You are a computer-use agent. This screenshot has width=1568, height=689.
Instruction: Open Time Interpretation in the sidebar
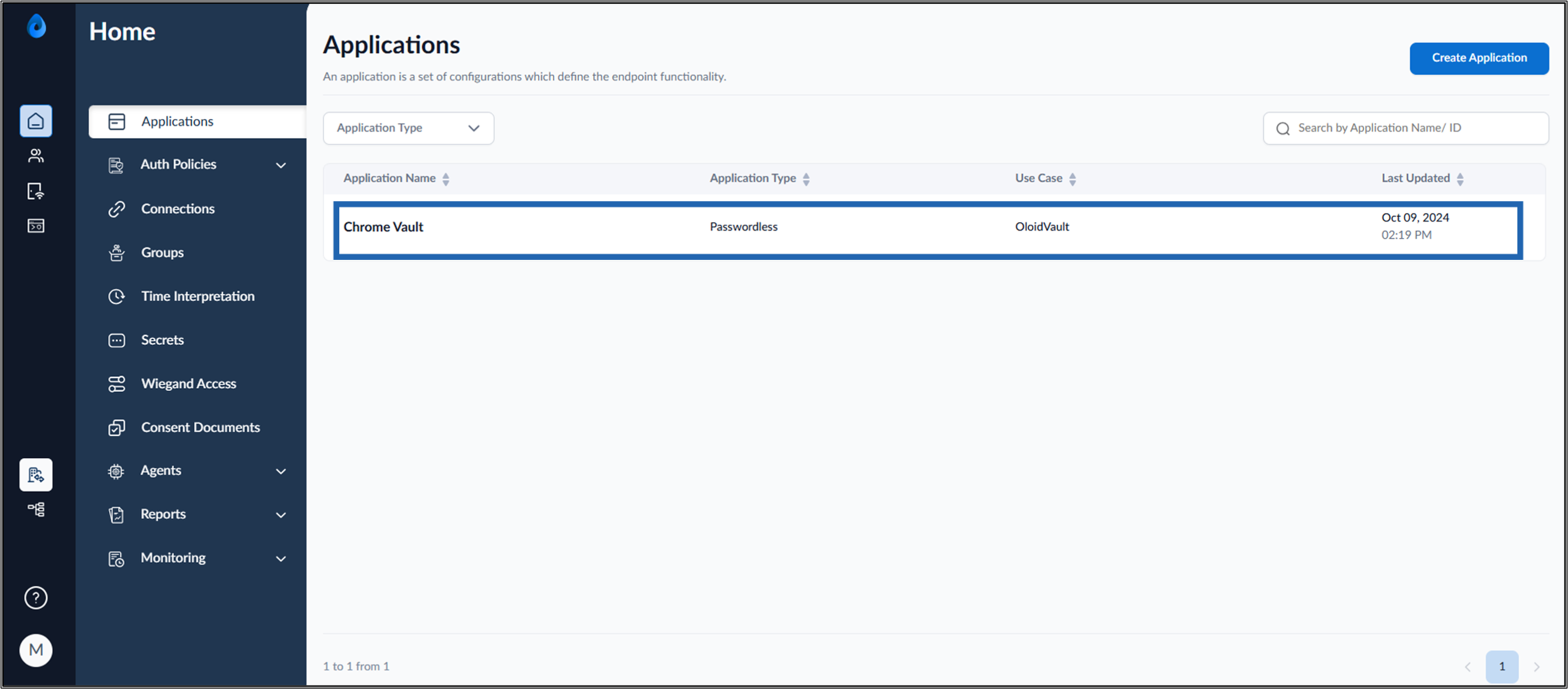(x=198, y=296)
